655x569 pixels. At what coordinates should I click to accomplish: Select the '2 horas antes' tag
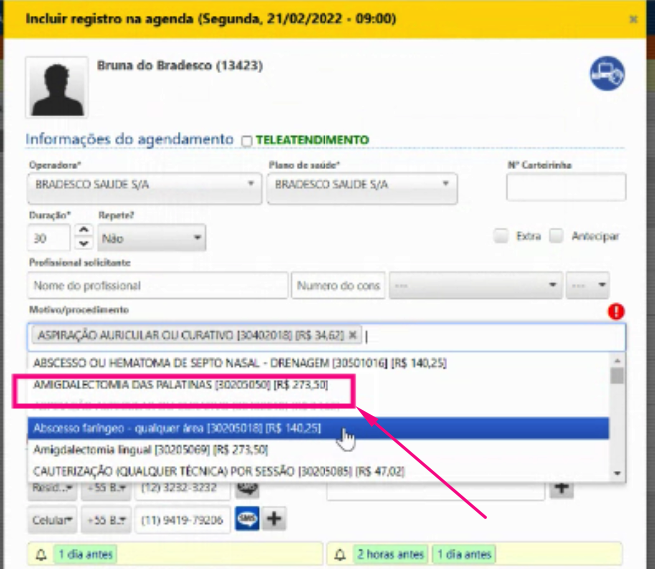pyautogui.click(x=391, y=555)
